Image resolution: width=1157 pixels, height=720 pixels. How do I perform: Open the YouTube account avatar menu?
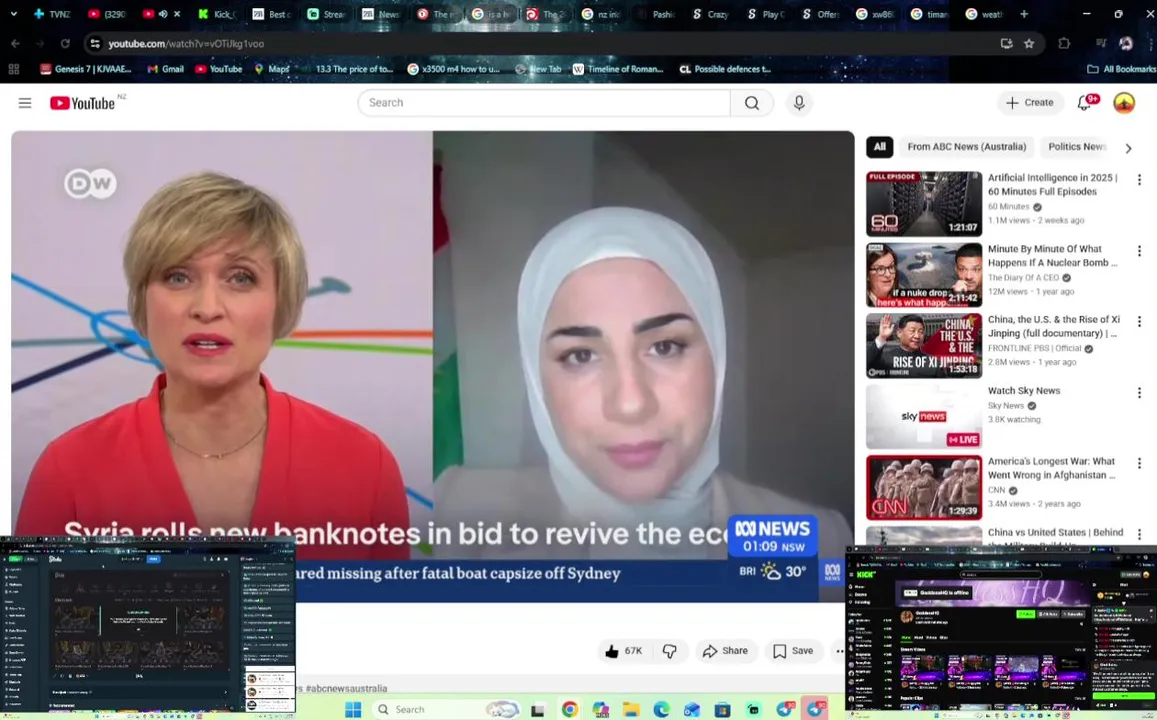(x=1124, y=103)
